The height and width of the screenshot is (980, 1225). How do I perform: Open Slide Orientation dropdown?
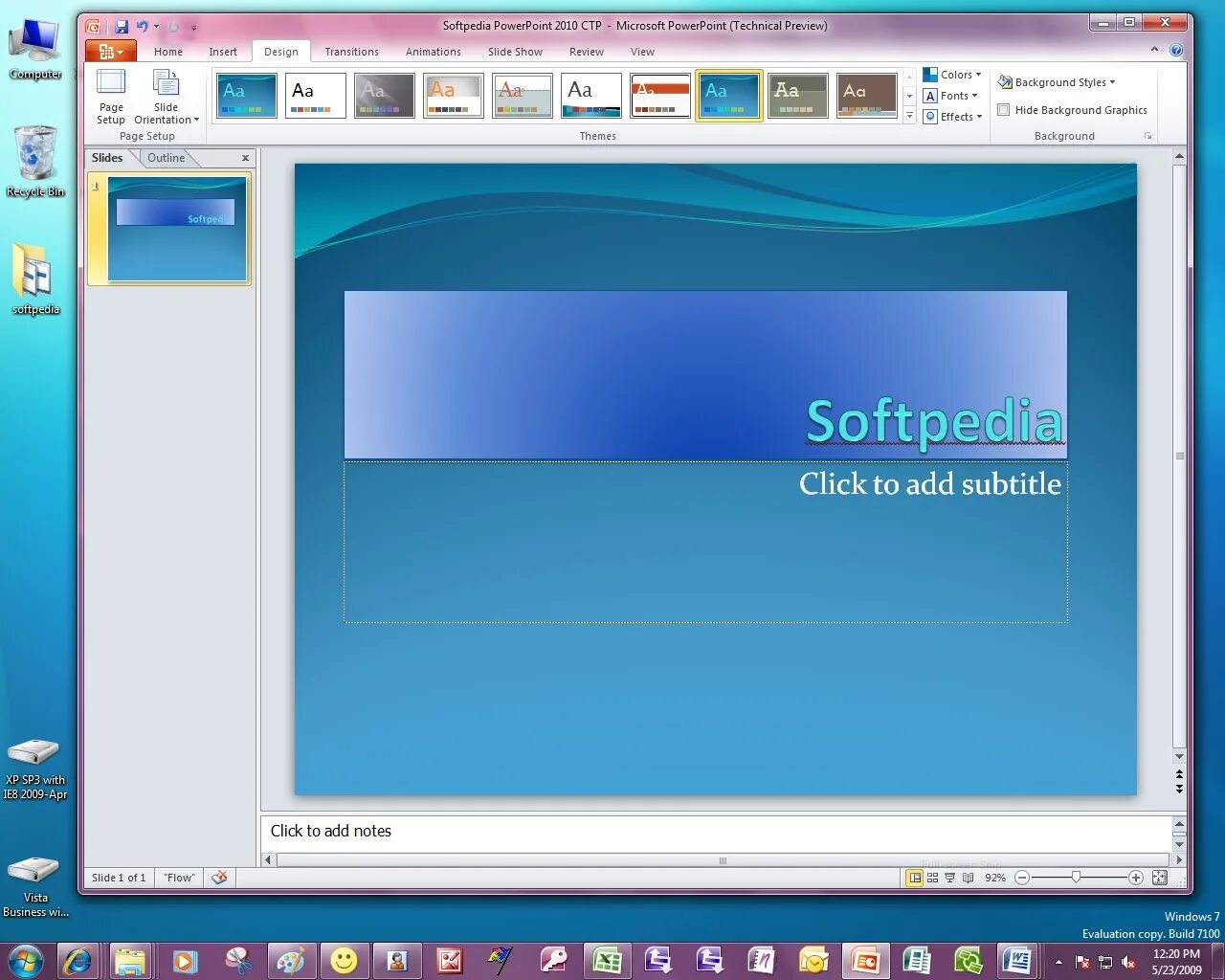167,97
